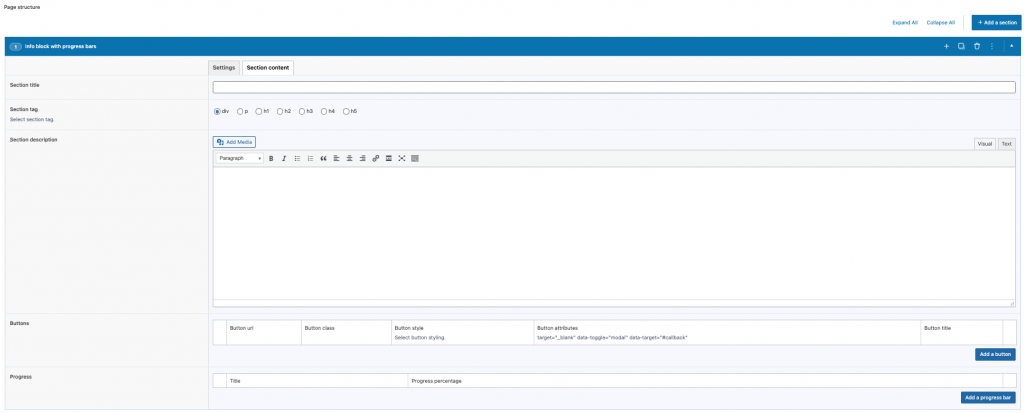Apply blockquote formatting
1024x413 pixels.
(x=323, y=158)
